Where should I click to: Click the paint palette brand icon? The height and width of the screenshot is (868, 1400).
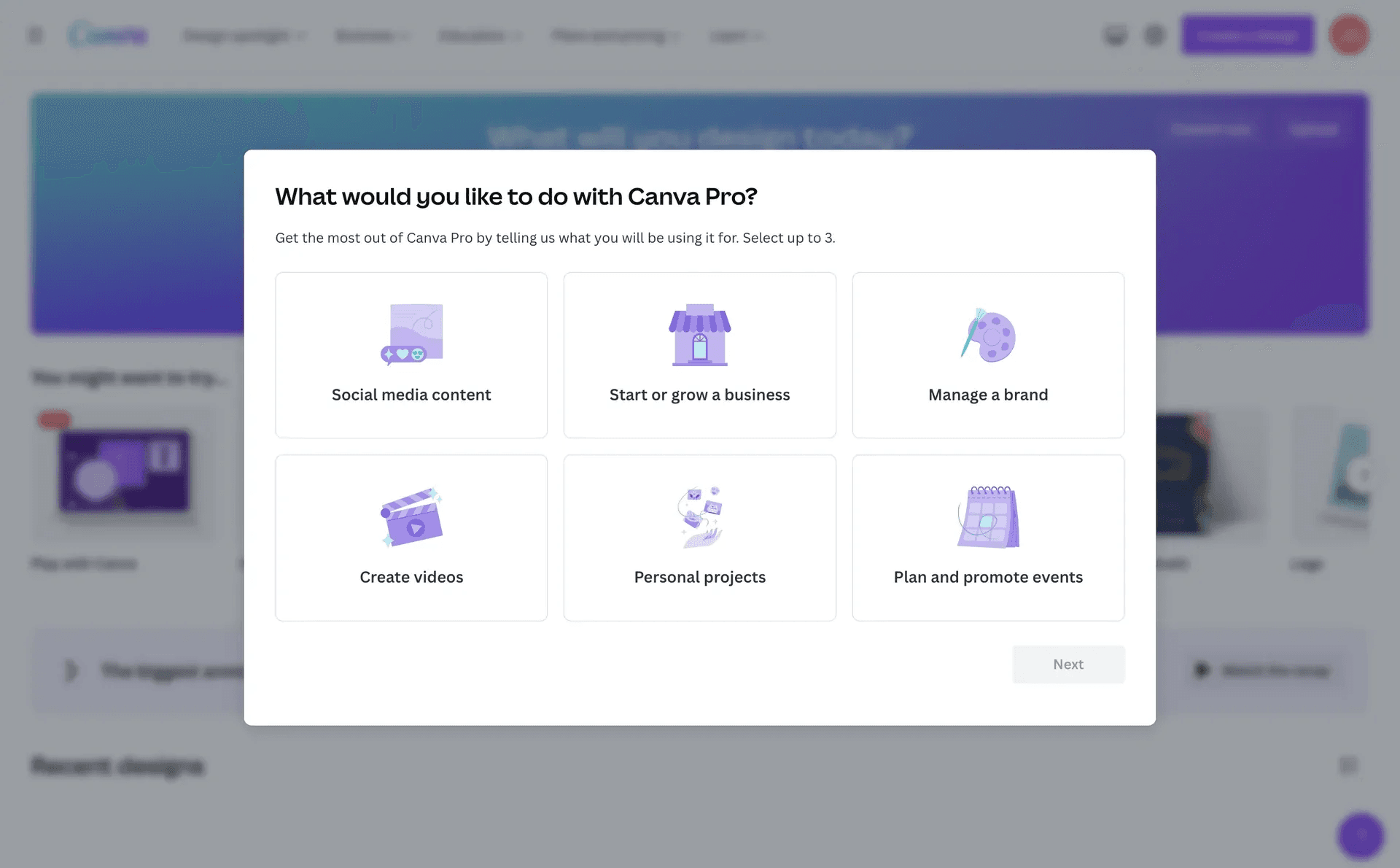coord(988,335)
